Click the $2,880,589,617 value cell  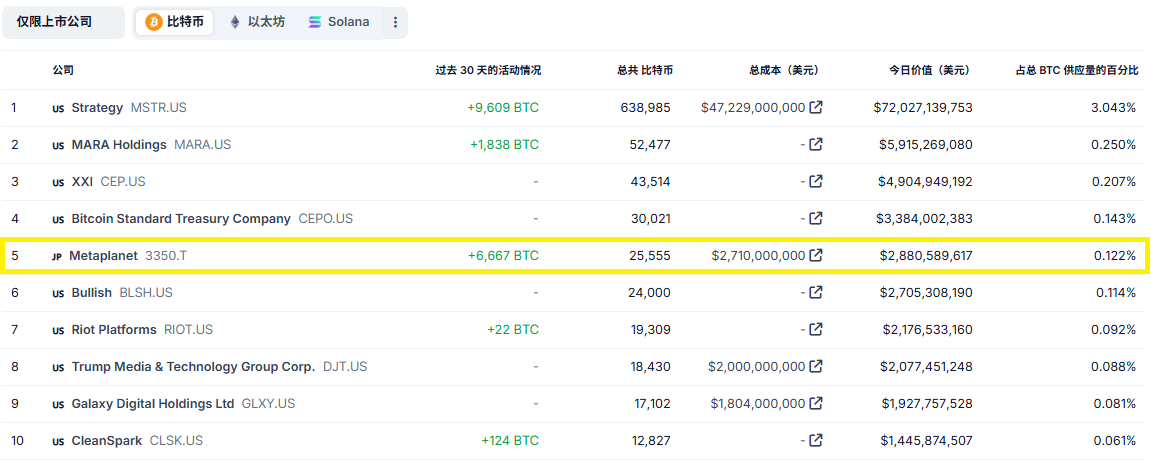pos(926,255)
